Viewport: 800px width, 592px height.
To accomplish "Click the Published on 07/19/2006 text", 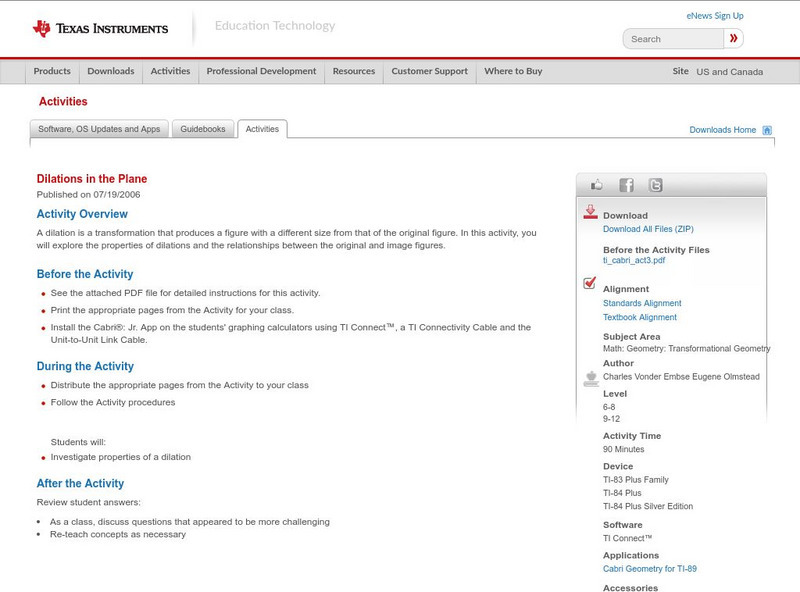I will (x=88, y=194).
